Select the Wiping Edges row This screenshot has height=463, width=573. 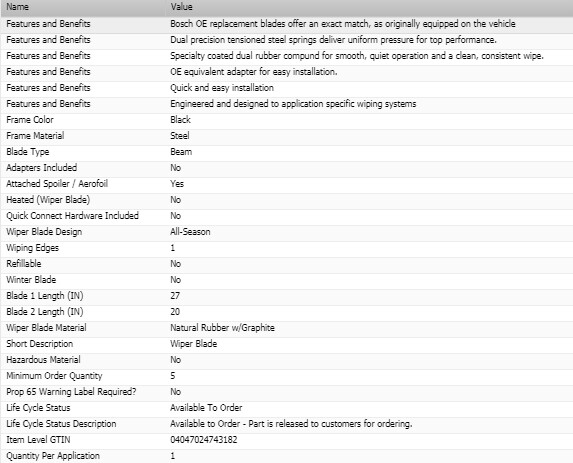click(x=286, y=248)
